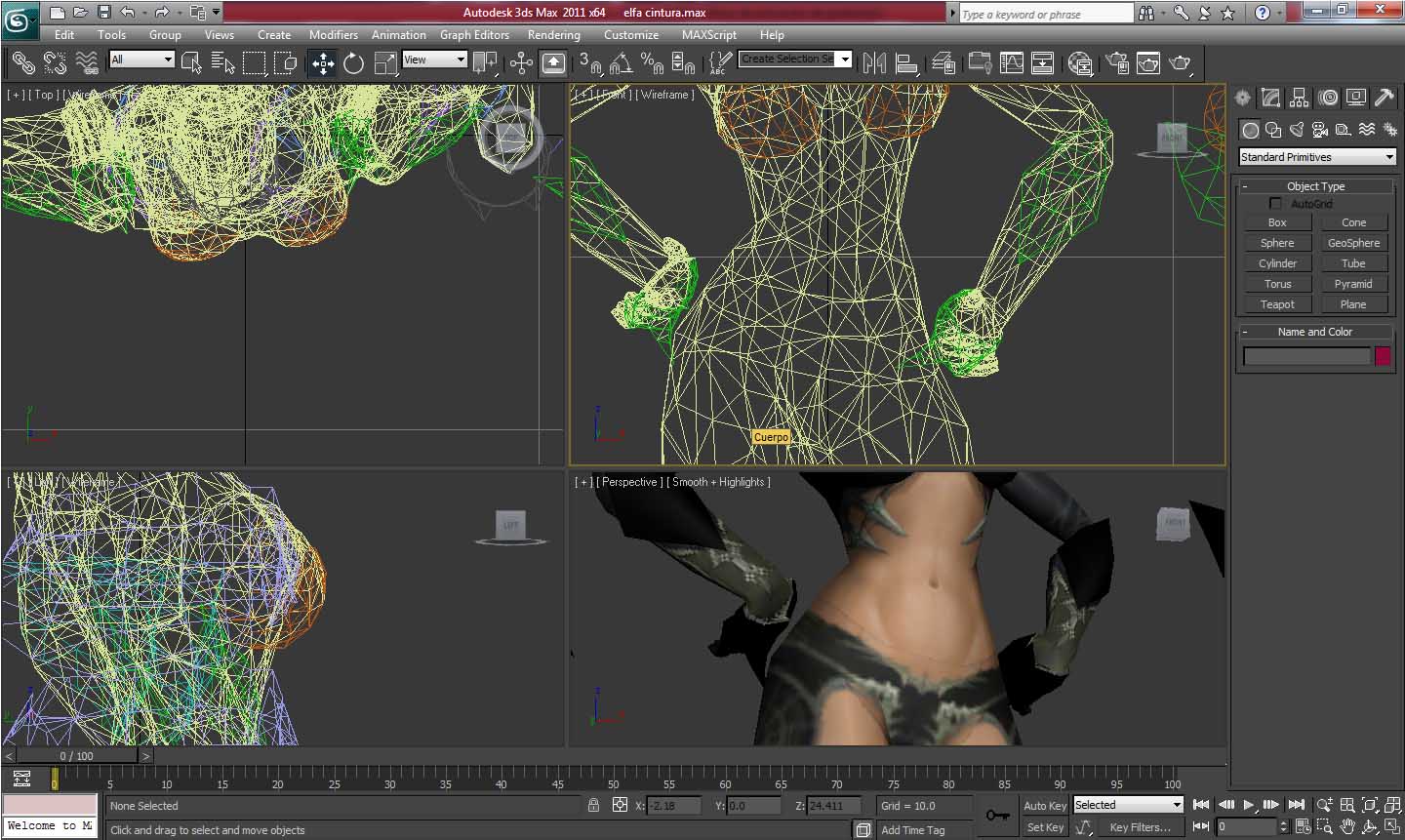Open the MAXScript menu
Viewport: 1405px width, 840px height.
pos(709,35)
